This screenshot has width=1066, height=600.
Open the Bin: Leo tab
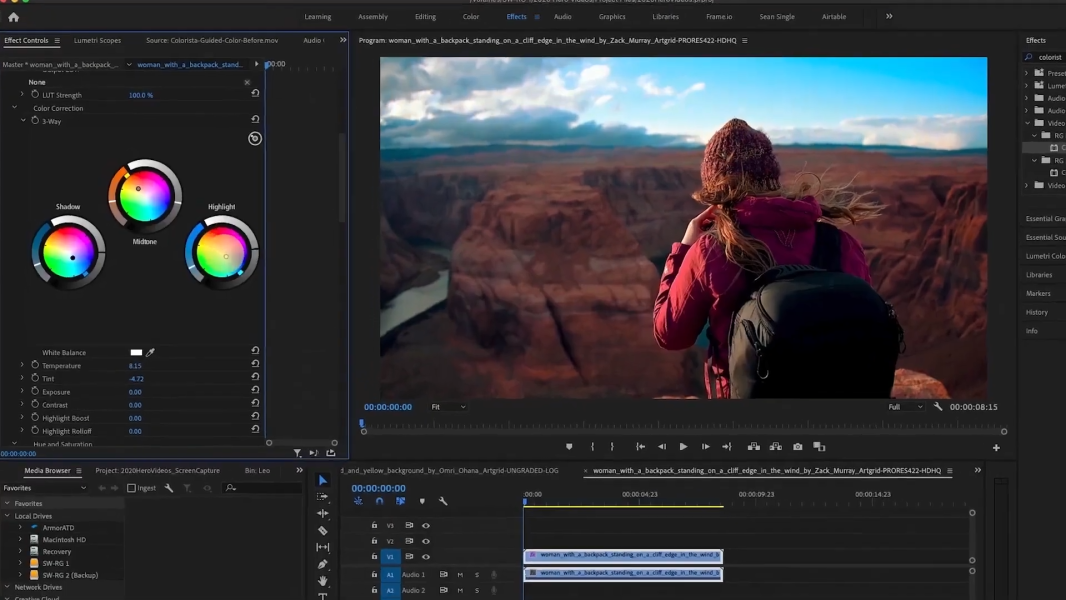point(257,470)
